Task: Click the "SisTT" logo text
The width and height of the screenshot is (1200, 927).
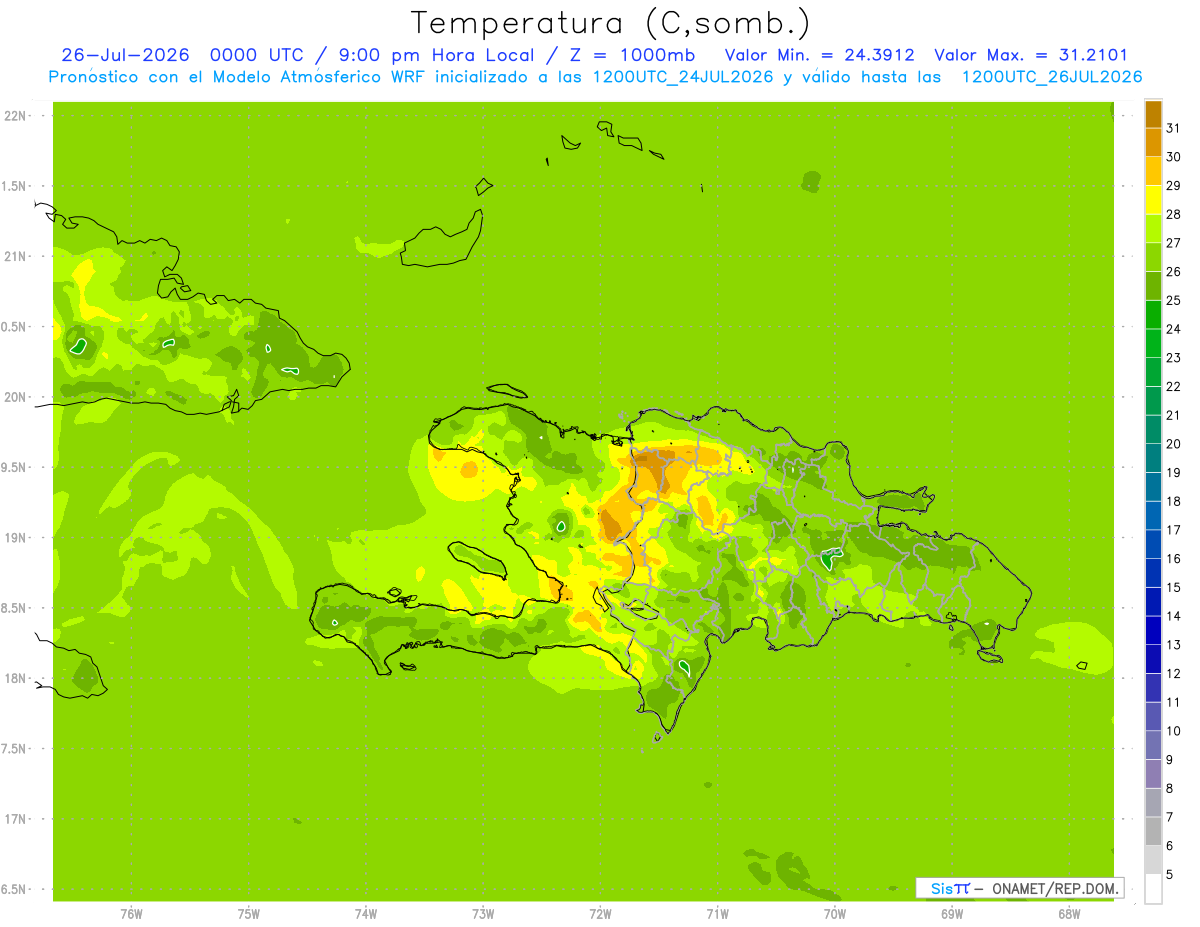Action: point(950,888)
